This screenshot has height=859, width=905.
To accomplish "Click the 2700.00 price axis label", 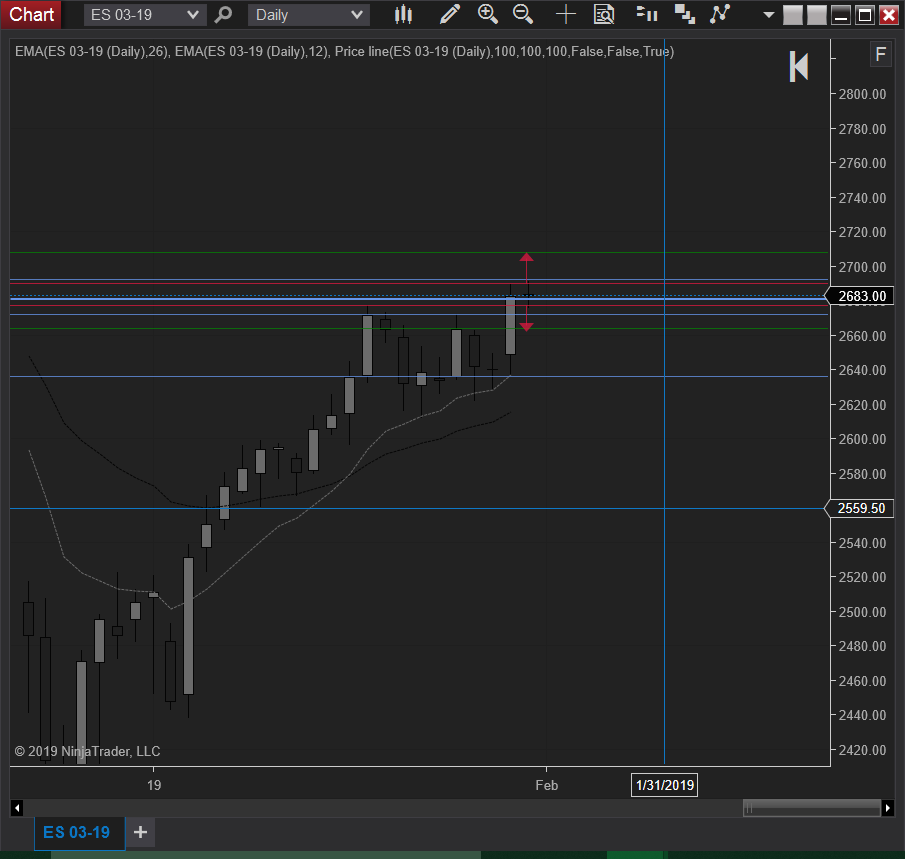I will (x=862, y=267).
